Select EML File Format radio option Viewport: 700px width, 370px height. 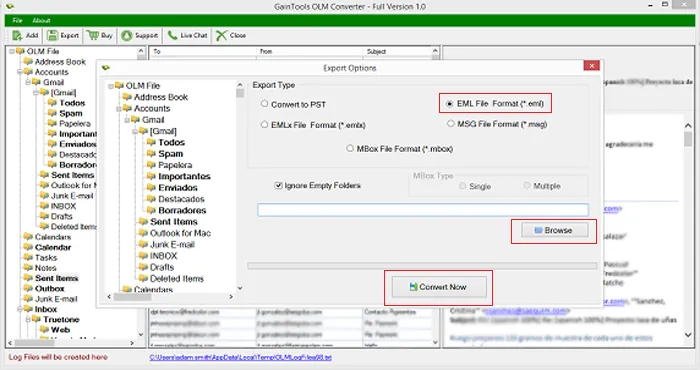coord(449,104)
